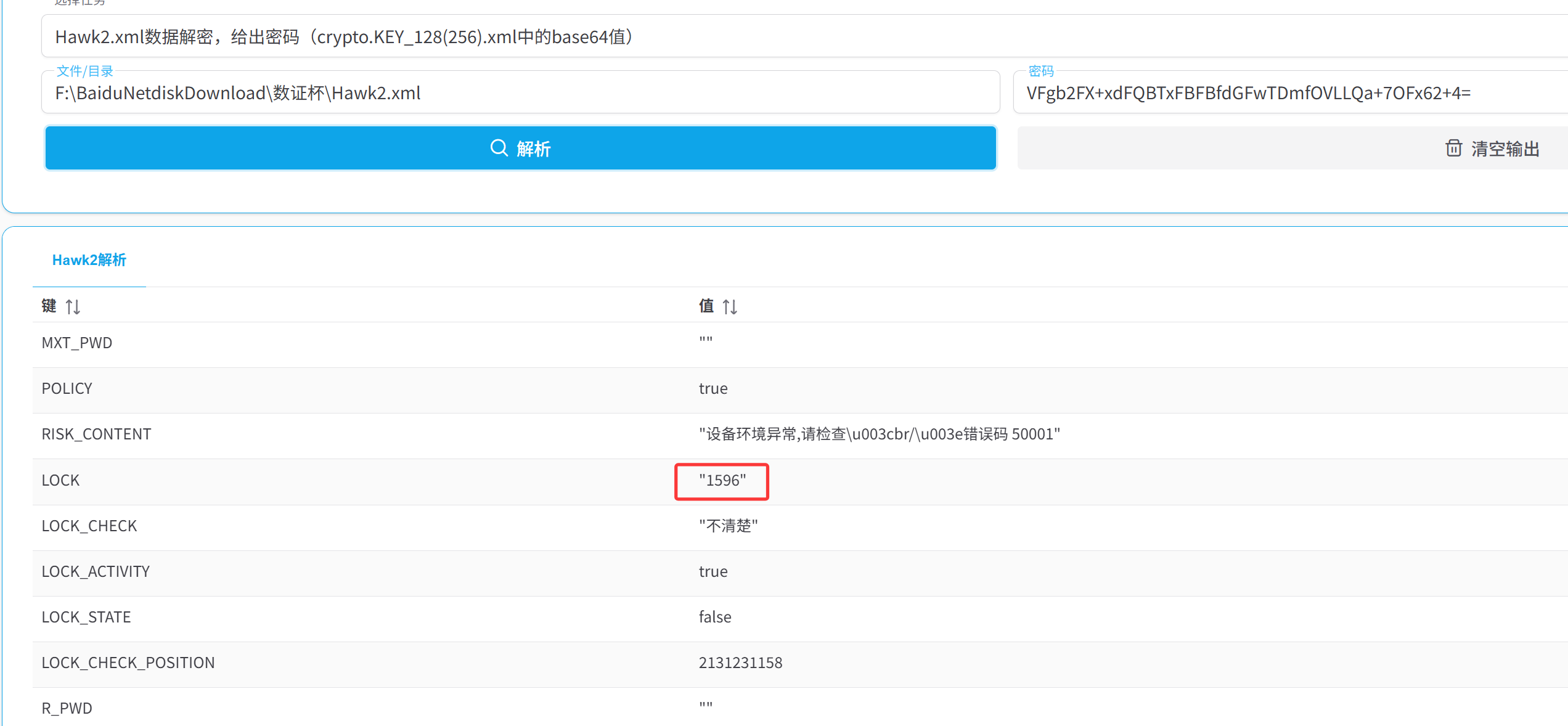Viewport: 1568px width, 726px height.
Task: Click the 键 column header
Action: click(x=49, y=306)
